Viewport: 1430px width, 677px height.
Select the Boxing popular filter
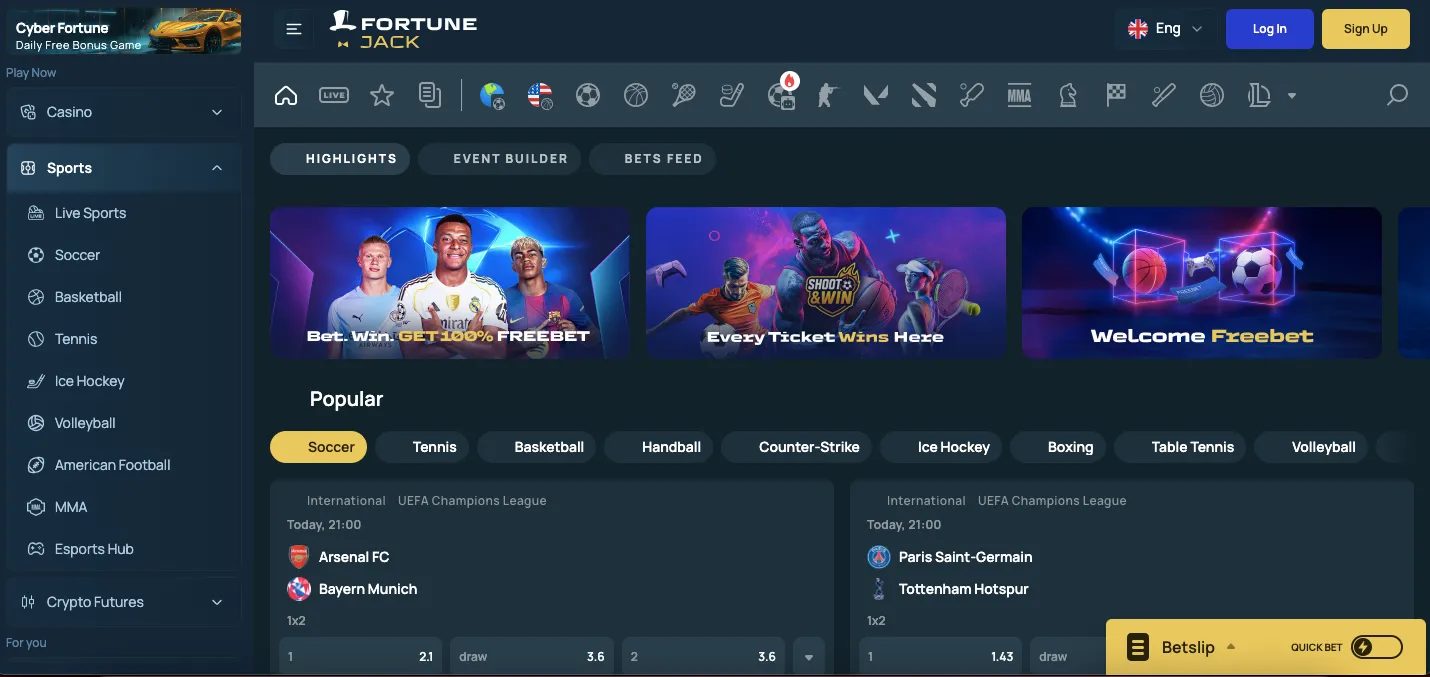coord(1058,447)
